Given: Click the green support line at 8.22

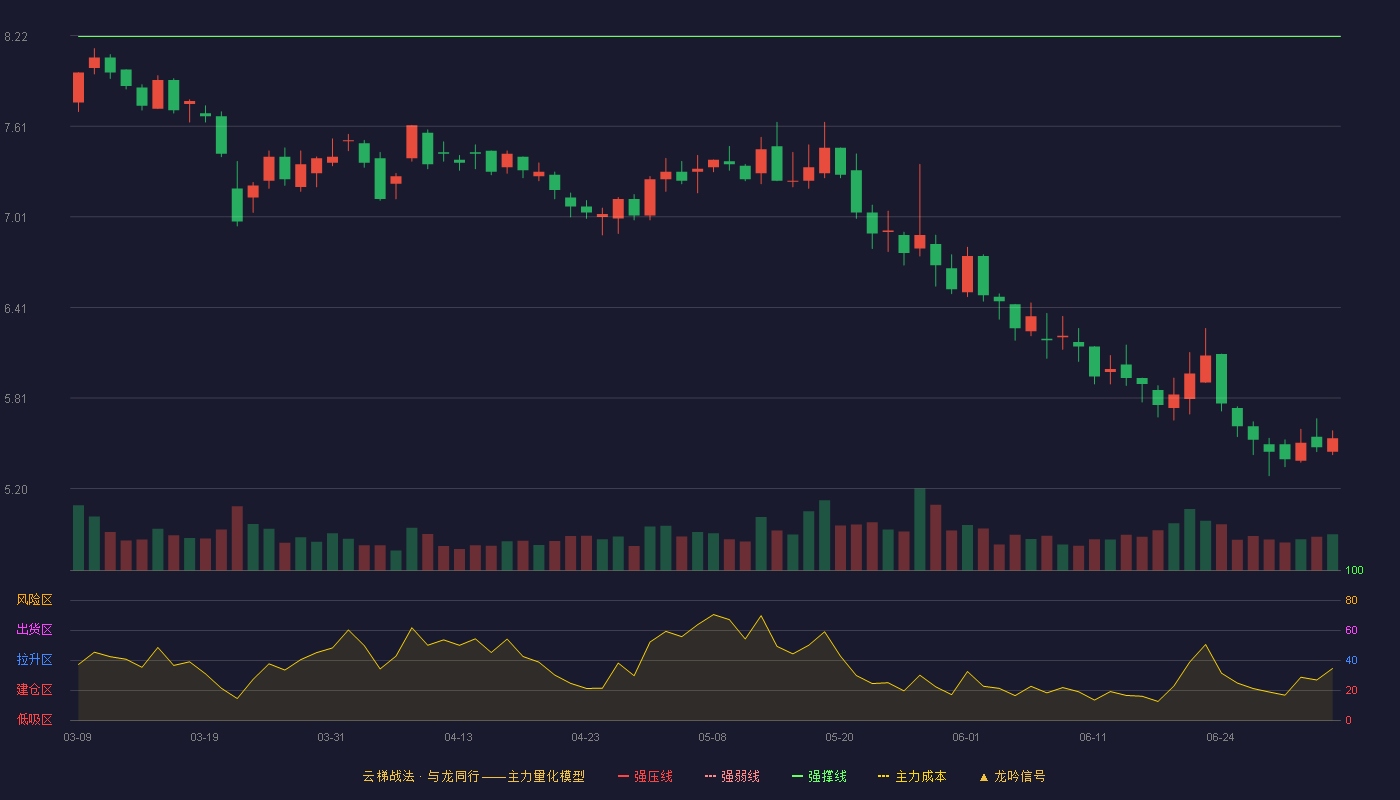Looking at the screenshot, I should click(x=709, y=36).
